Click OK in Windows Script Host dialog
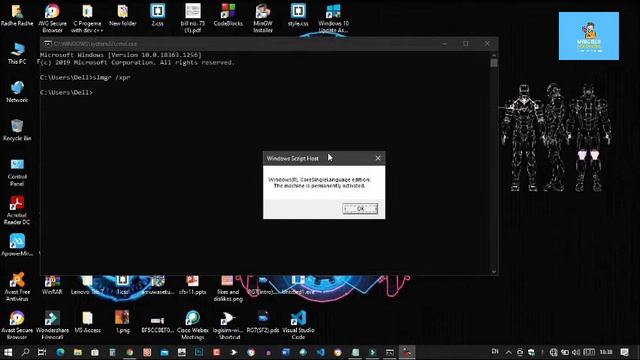The width and height of the screenshot is (640, 360). pyautogui.click(x=360, y=209)
